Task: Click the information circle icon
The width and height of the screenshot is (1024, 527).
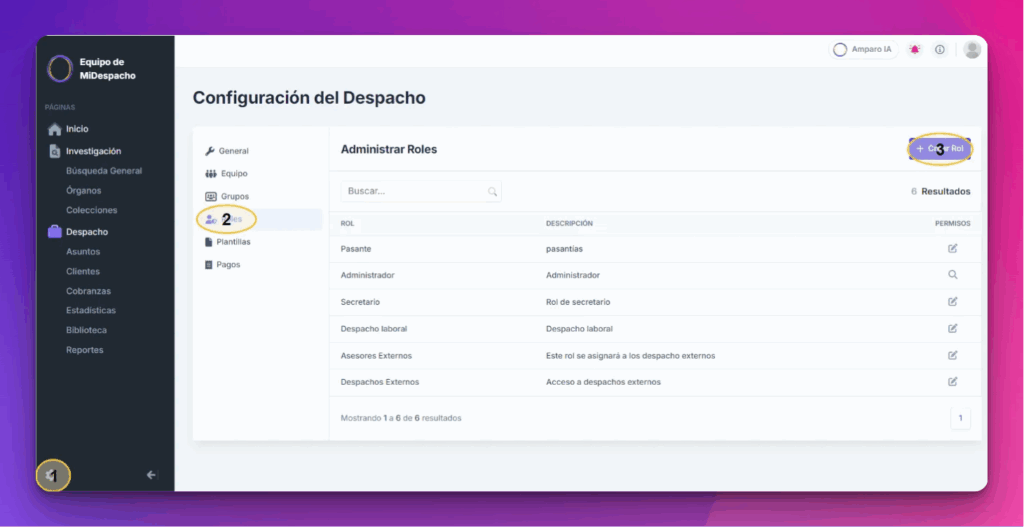Action: click(x=940, y=50)
